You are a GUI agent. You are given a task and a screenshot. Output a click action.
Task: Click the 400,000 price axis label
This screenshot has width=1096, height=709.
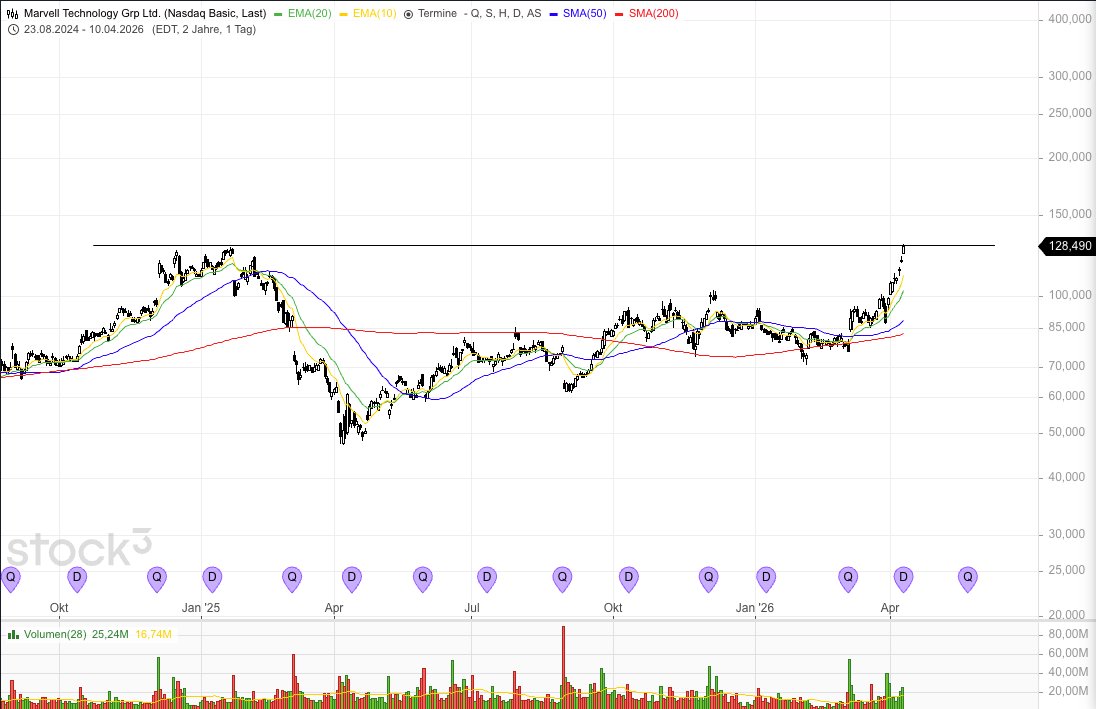click(1069, 20)
